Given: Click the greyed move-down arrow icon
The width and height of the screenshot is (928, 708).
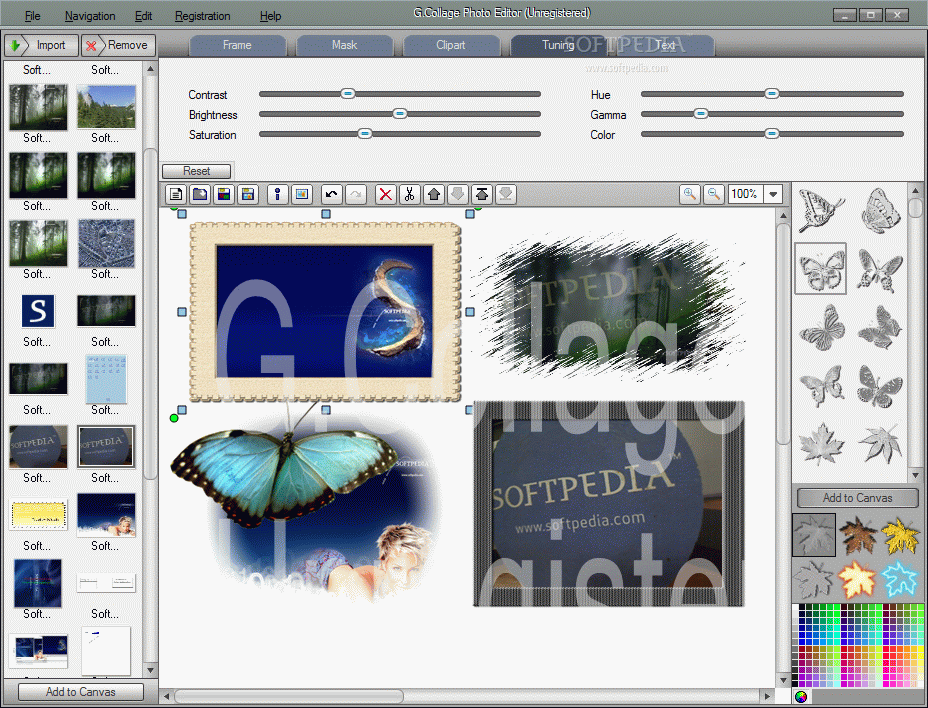Looking at the screenshot, I should (457, 194).
